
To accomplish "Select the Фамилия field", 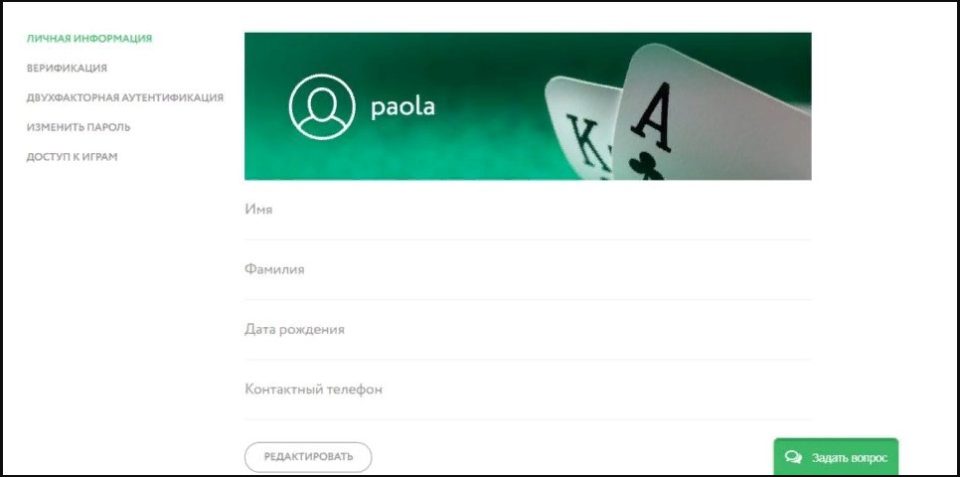I will pos(528,269).
